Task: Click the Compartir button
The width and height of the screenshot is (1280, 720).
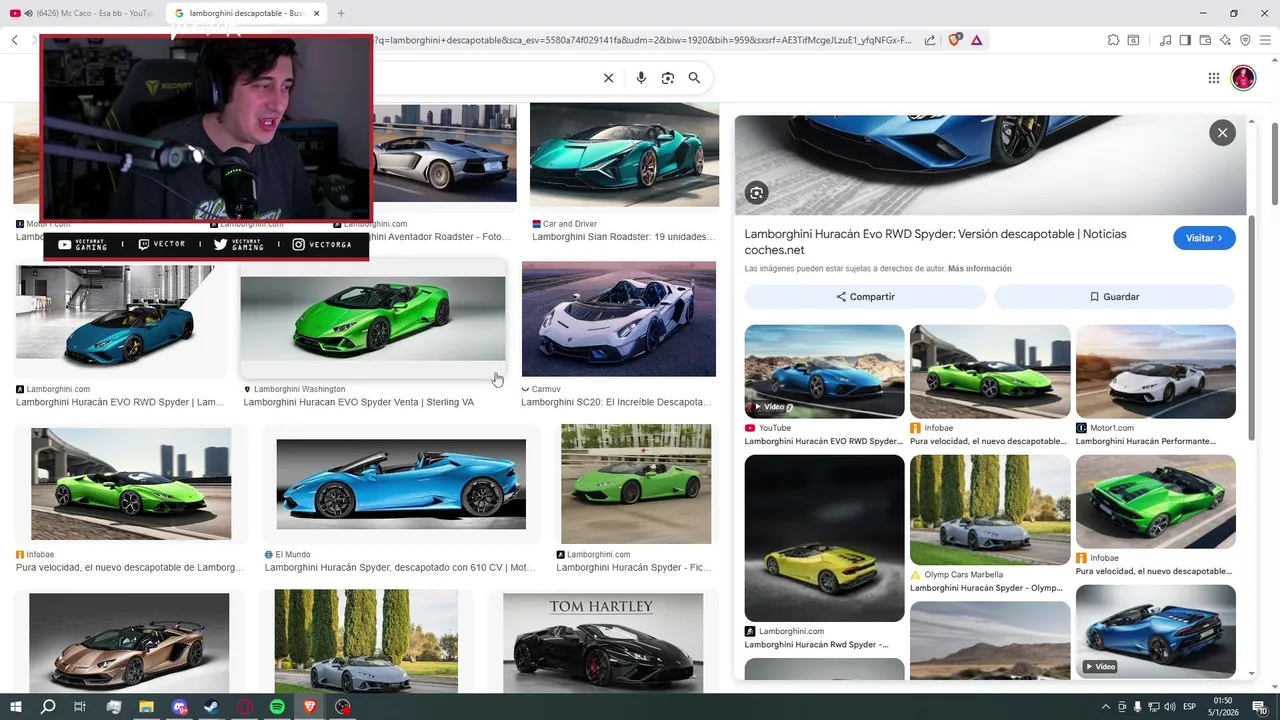Action: (865, 297)
